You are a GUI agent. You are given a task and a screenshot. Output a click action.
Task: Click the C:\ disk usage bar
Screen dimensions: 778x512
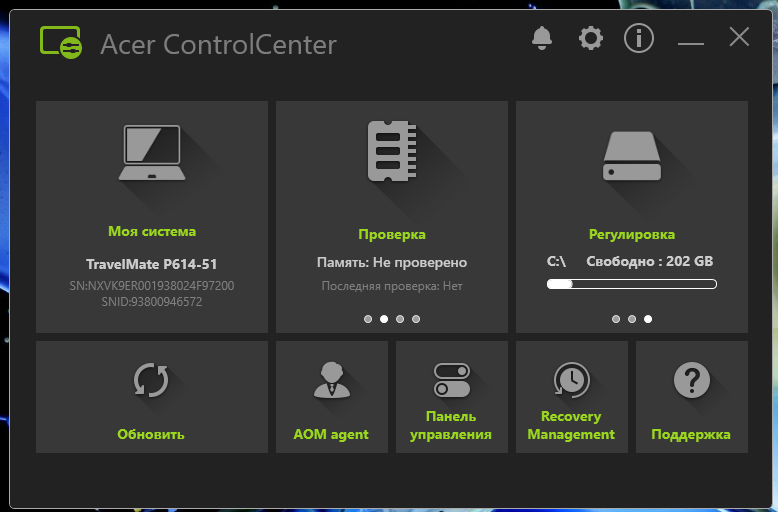coord(632,284)
